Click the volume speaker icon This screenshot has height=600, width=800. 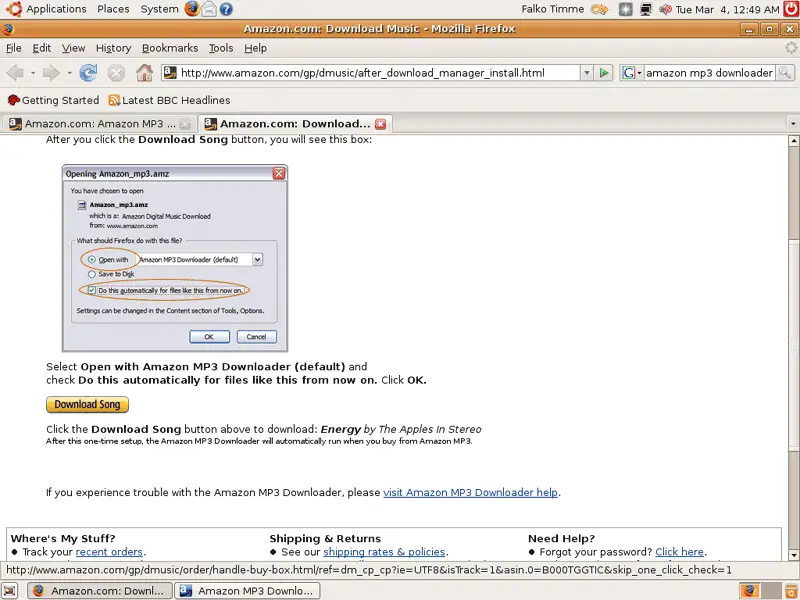click(x=665, y=9)
